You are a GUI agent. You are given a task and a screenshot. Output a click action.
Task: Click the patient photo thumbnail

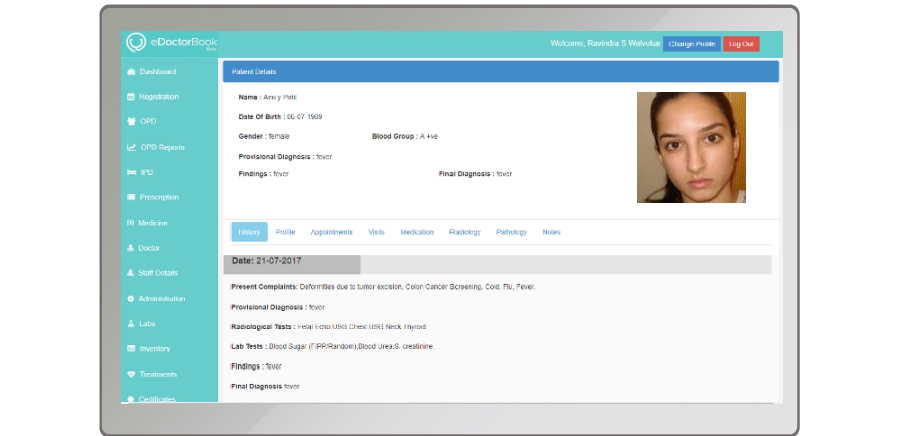691,147
